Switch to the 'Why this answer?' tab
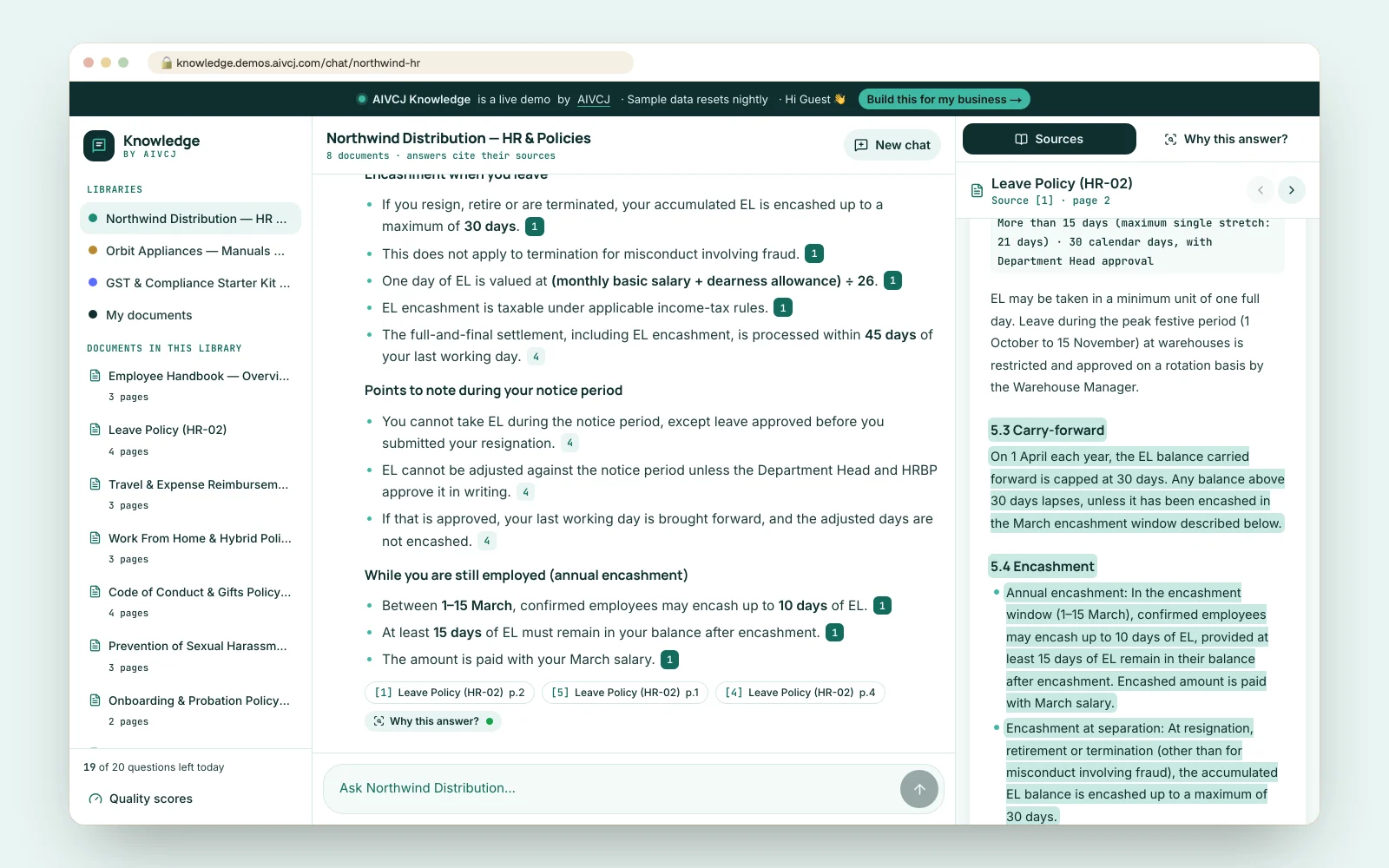 point(1226,139)
